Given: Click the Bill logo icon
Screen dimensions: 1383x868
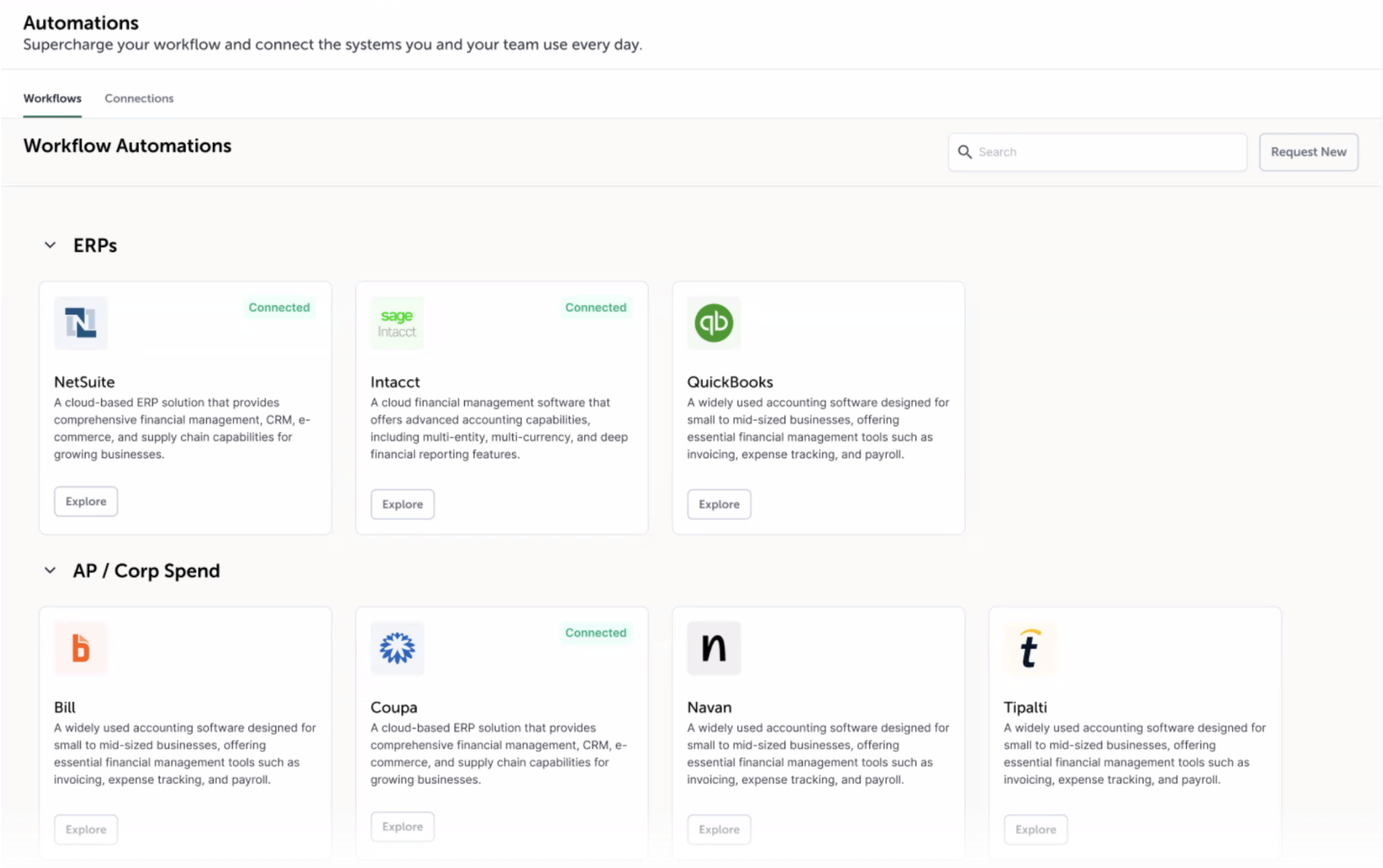Looking at the screenshot, I should 80,648.
